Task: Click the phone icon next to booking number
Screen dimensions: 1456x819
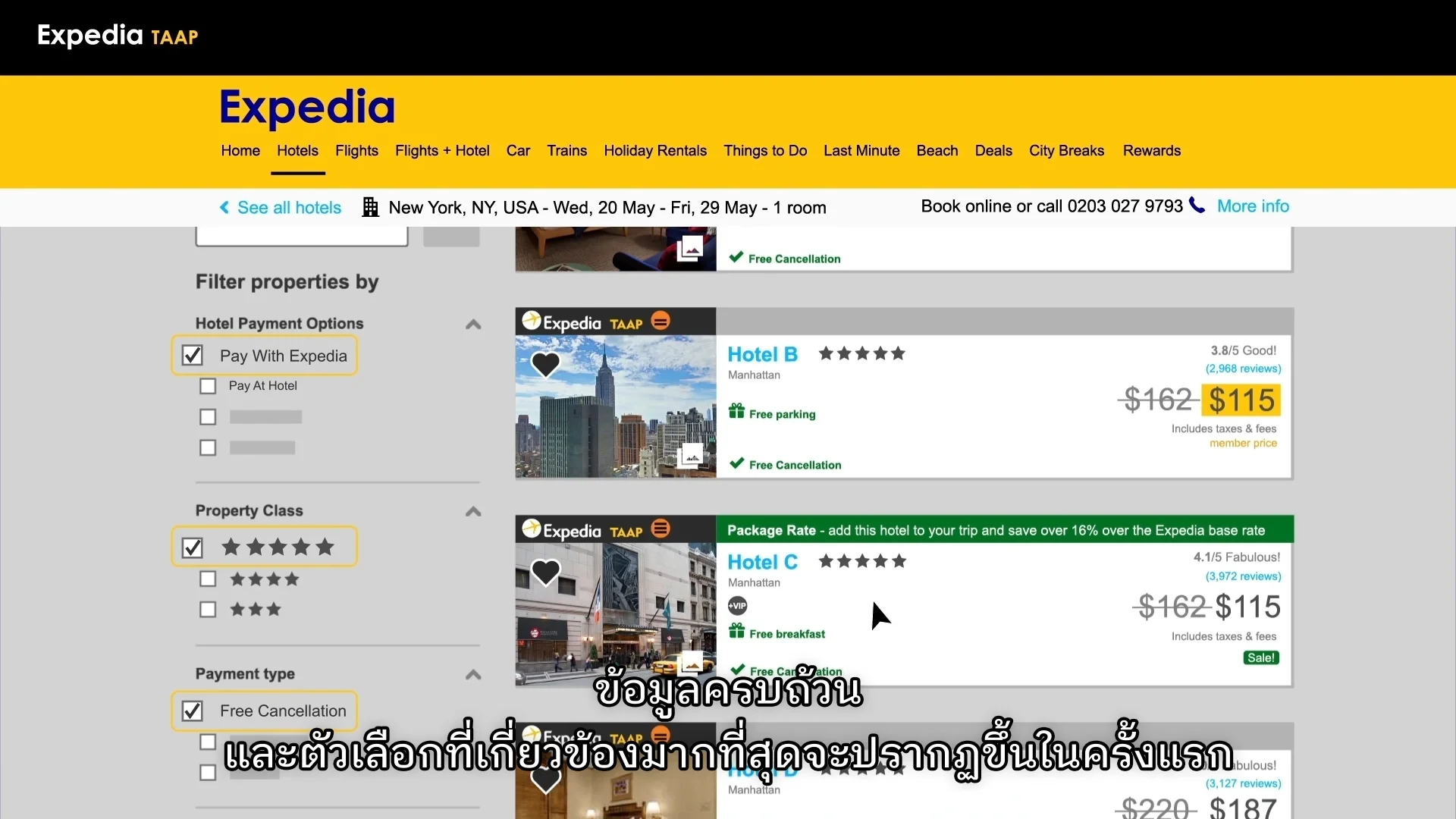Action: coord(1197,206)
